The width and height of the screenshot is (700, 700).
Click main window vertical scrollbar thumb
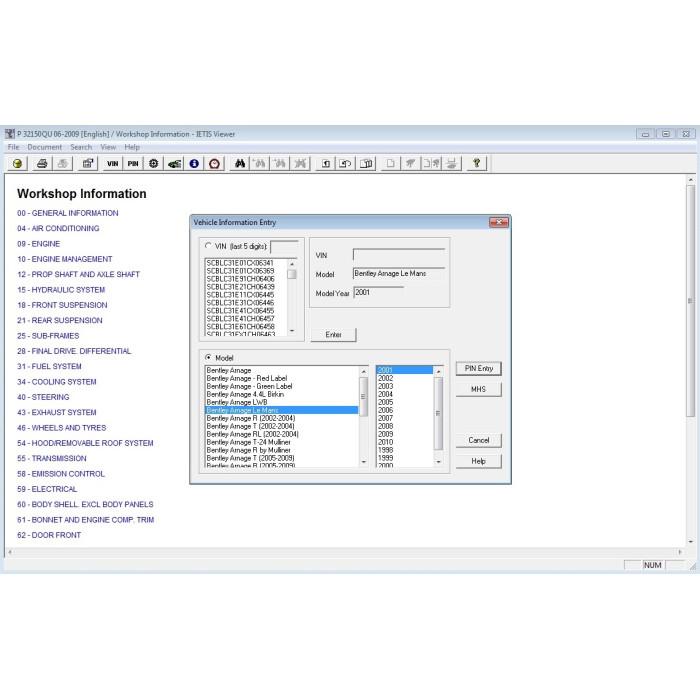690,301
